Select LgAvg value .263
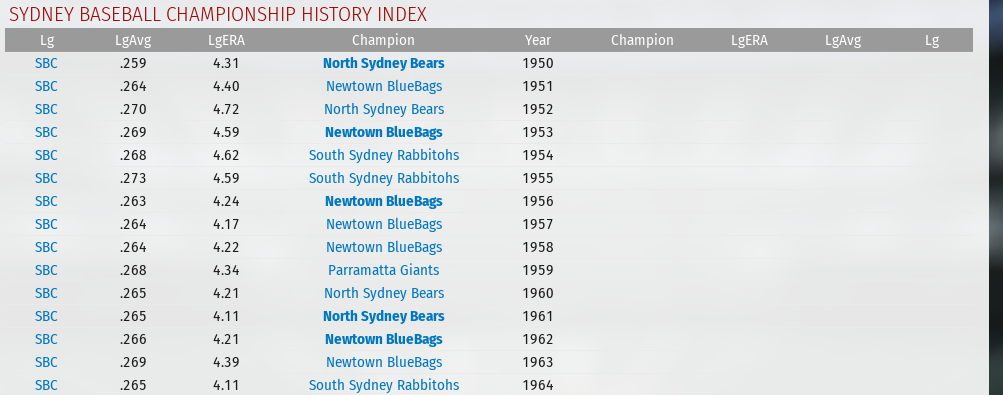The width and height of the screenshot is (1003, 395). coord(133,201)
